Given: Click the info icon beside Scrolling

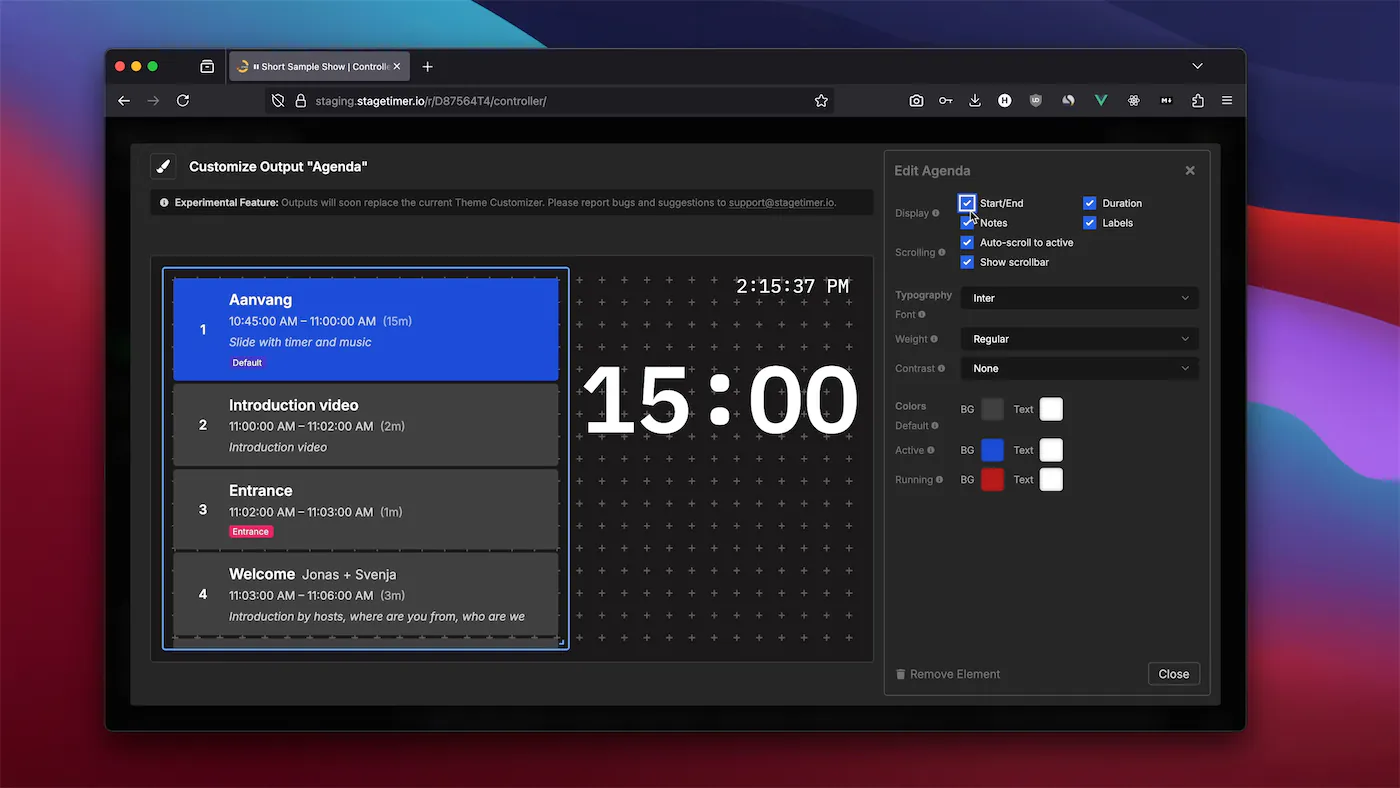Looking at the screenshot, I should click(944, 252).
